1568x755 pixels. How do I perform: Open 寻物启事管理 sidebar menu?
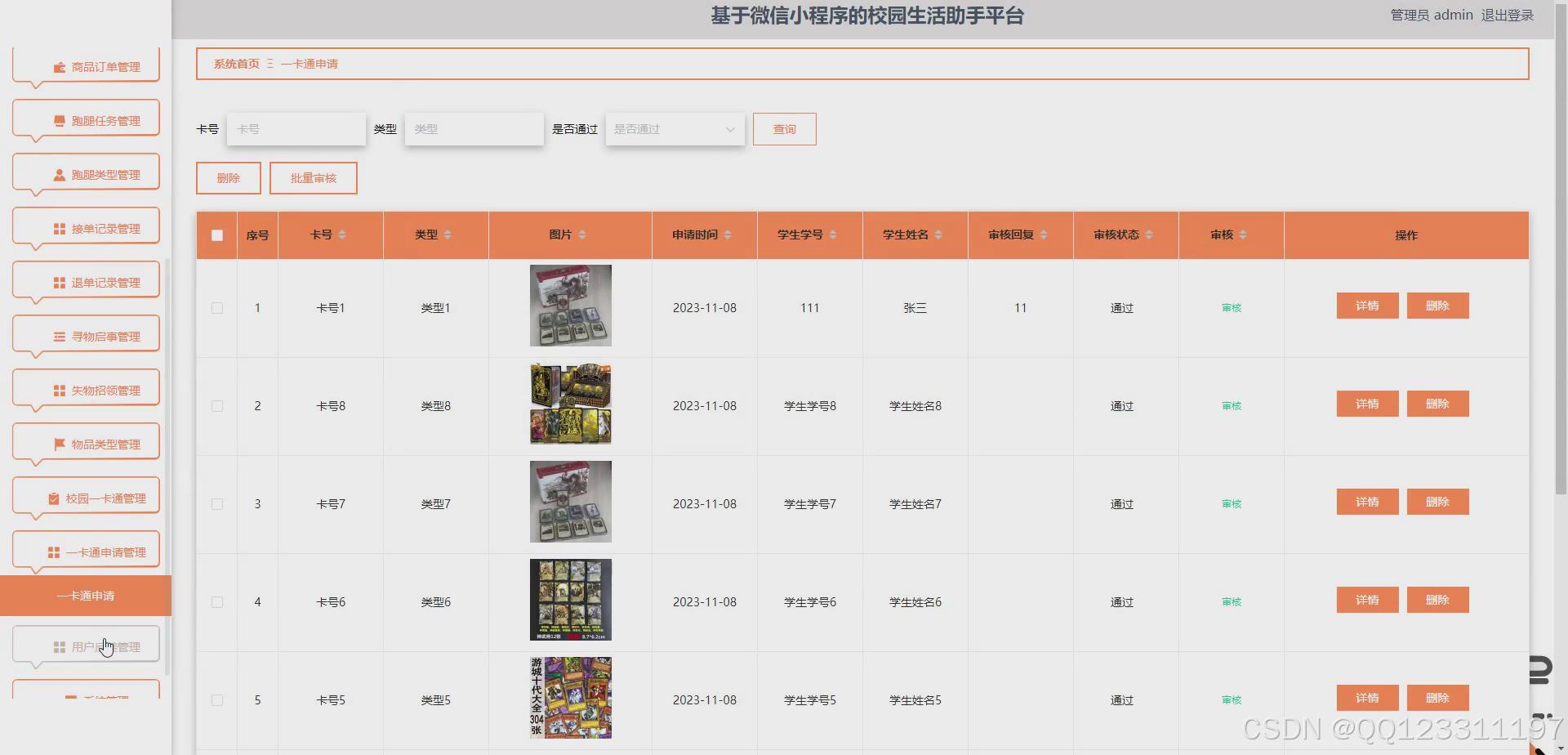tap(86, 335)
